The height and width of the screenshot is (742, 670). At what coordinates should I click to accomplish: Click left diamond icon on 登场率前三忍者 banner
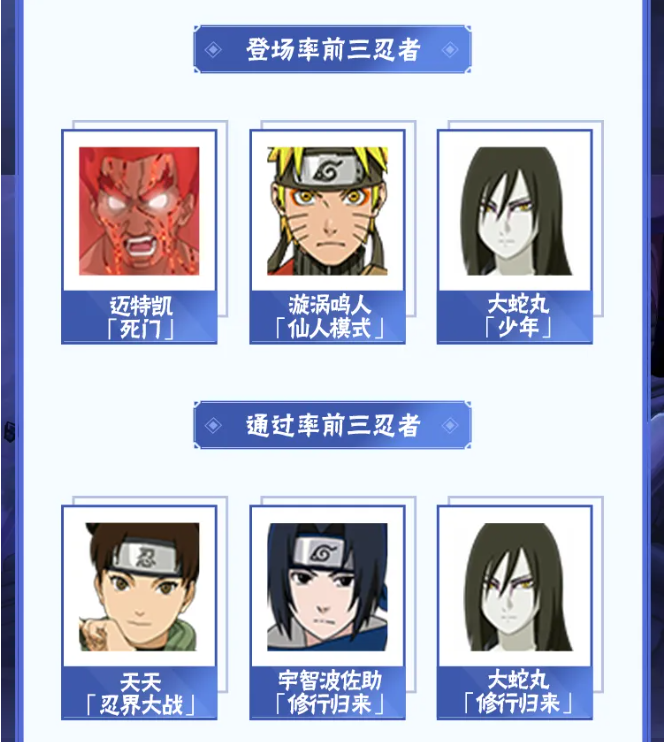point(213,50)
